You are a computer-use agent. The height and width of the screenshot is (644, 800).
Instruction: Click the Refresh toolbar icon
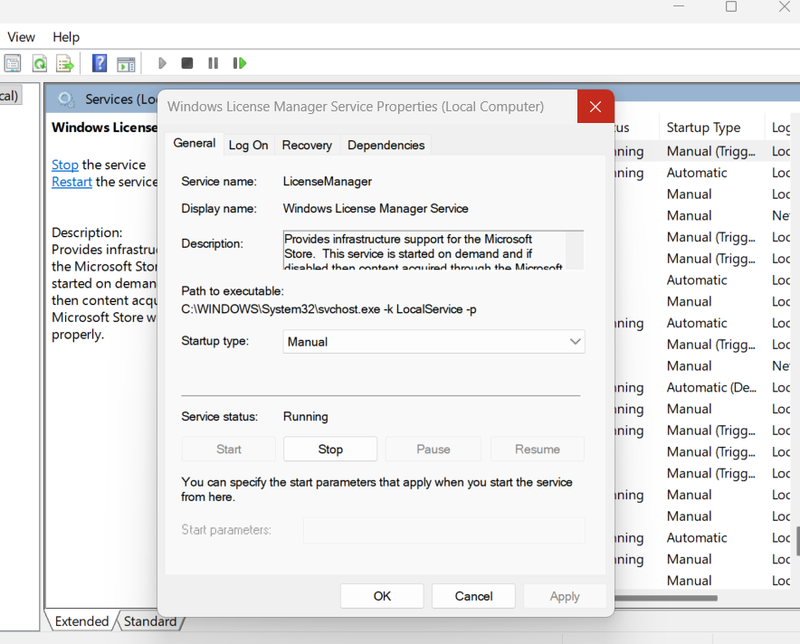(39, 64)
